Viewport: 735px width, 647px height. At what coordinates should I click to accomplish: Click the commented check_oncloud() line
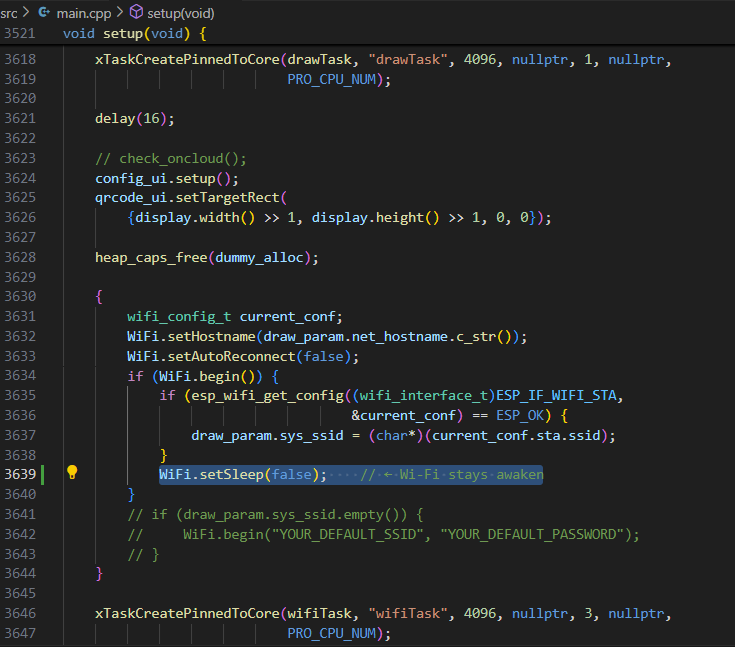click(171, 158)
